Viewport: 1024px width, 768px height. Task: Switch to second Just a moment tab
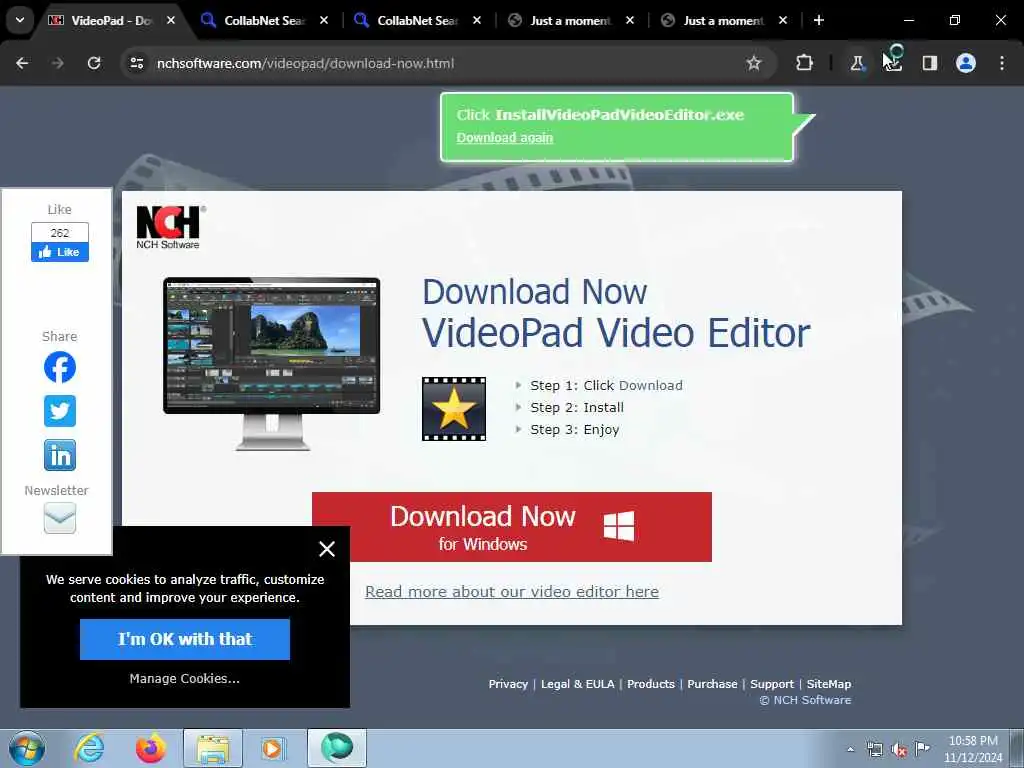(724, 20)
